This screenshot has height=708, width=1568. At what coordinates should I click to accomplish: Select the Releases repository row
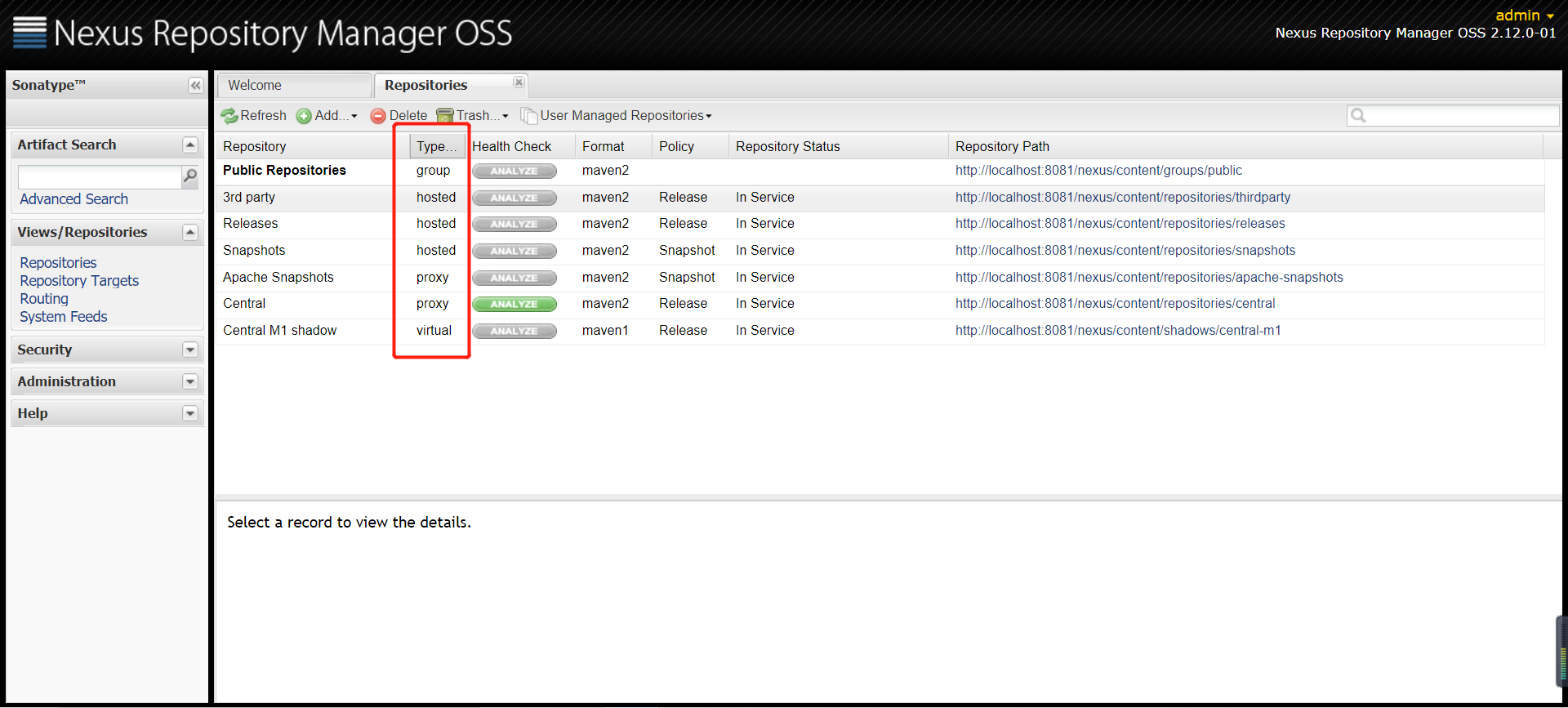point(880,224)
